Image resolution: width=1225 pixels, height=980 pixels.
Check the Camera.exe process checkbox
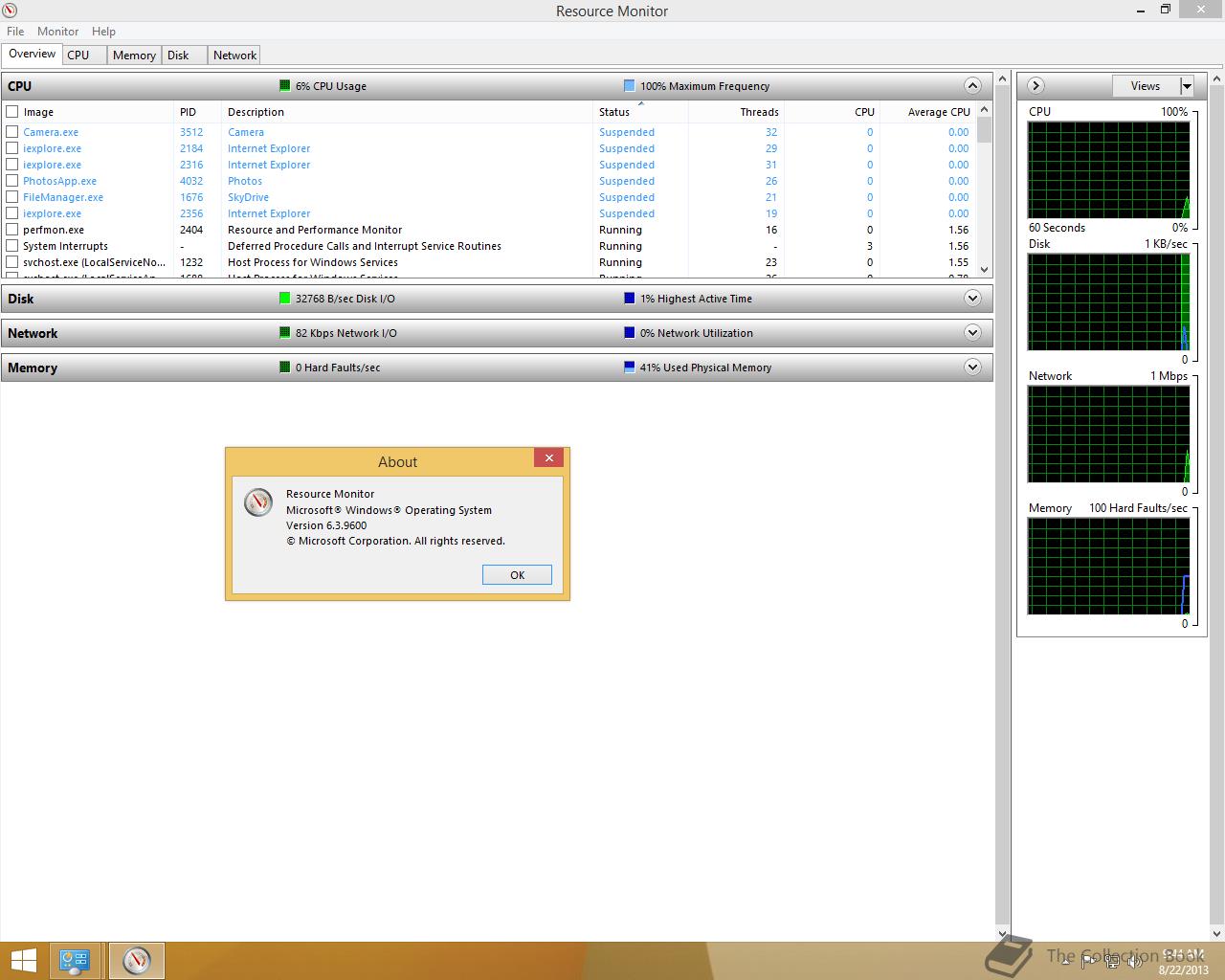12,132
